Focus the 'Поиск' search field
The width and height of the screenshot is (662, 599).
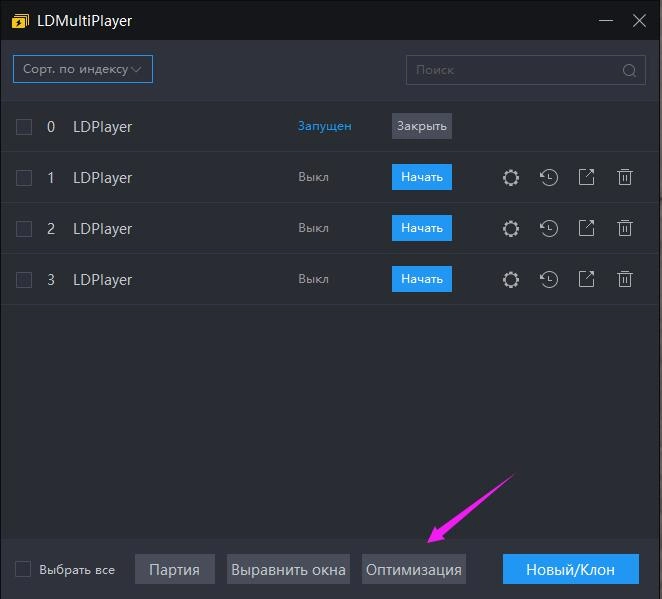pyautogui.click(x=512, y=70)
